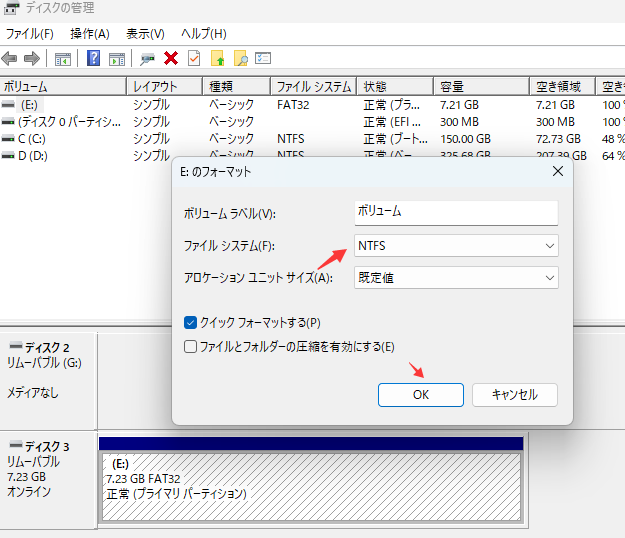Viewport: 625px width, 538px height.
Task: Click the folder with green arrow icon
Action: click(218, 58)
